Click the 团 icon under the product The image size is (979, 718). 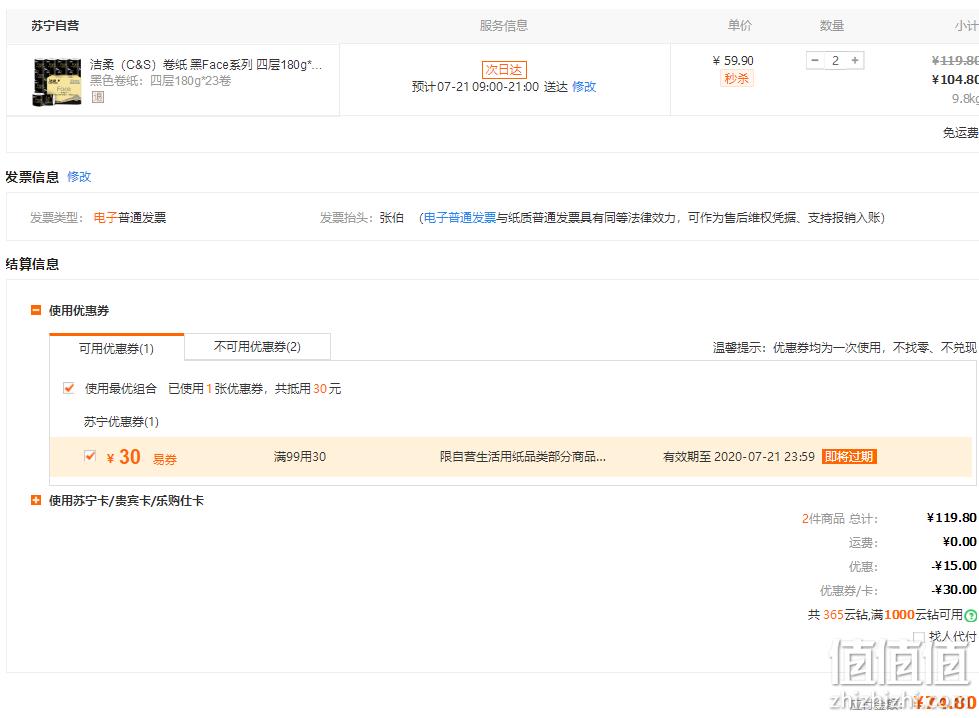click(98, 97)
